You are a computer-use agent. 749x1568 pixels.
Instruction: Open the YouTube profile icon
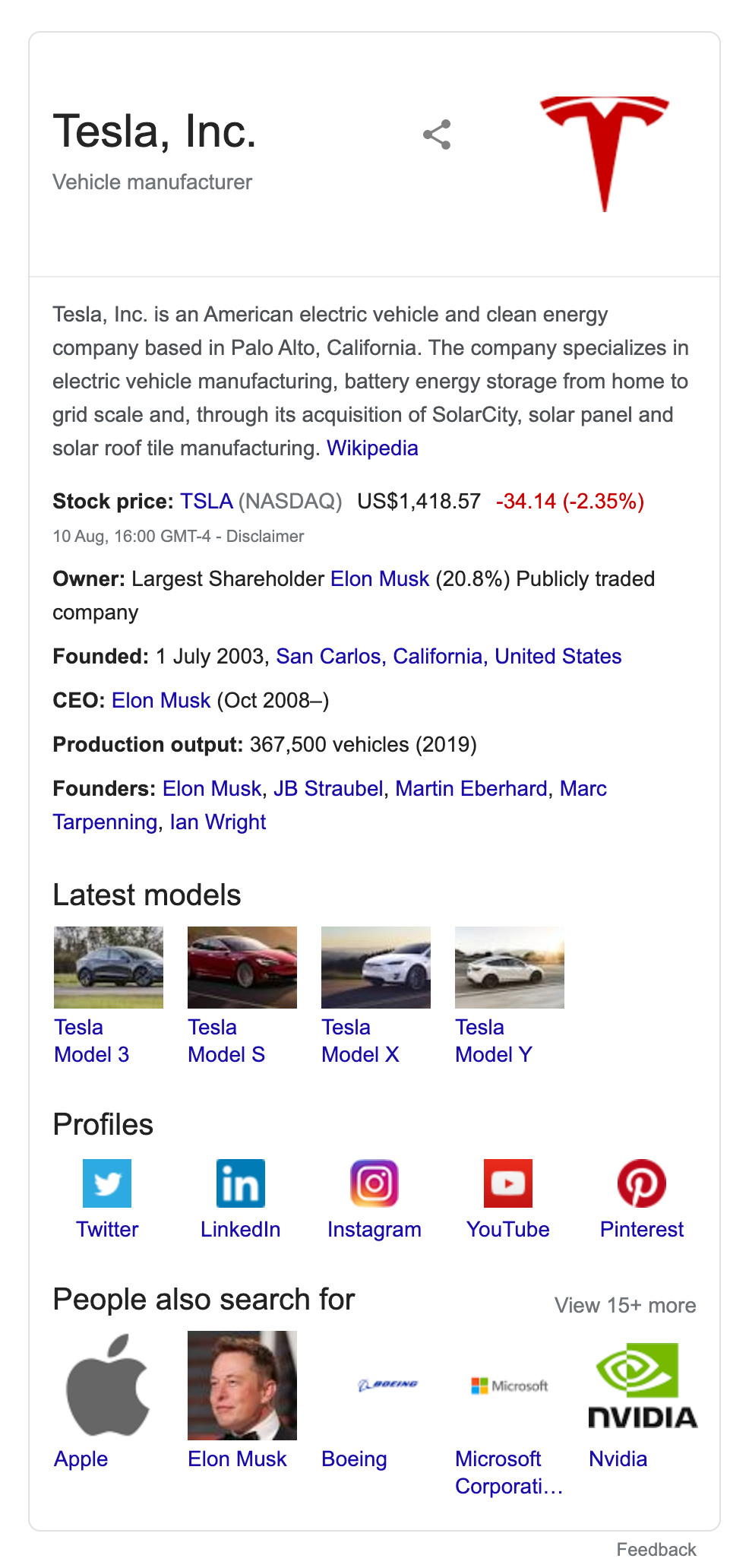tap(508, 1183)
